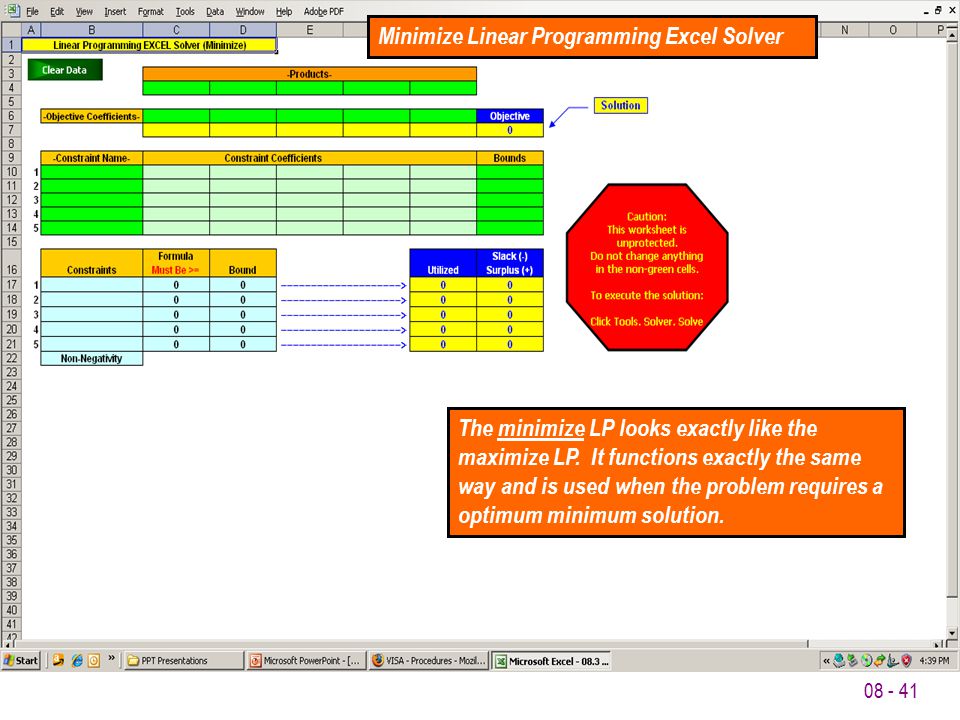Select the Slack (-) Surplus (+) header cell

509,263
